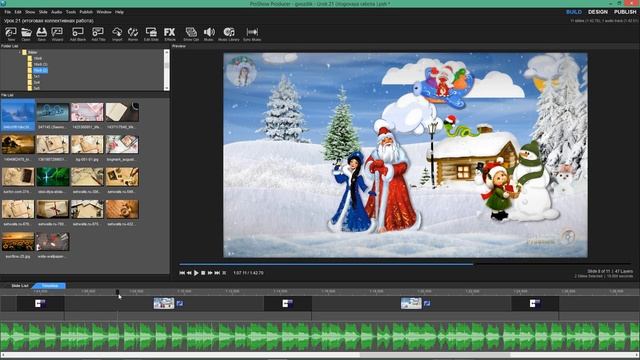Screen dimensions: 640x360
Task: Click the timeline horizontal scrollbar thumb
Action: (435, 356)
